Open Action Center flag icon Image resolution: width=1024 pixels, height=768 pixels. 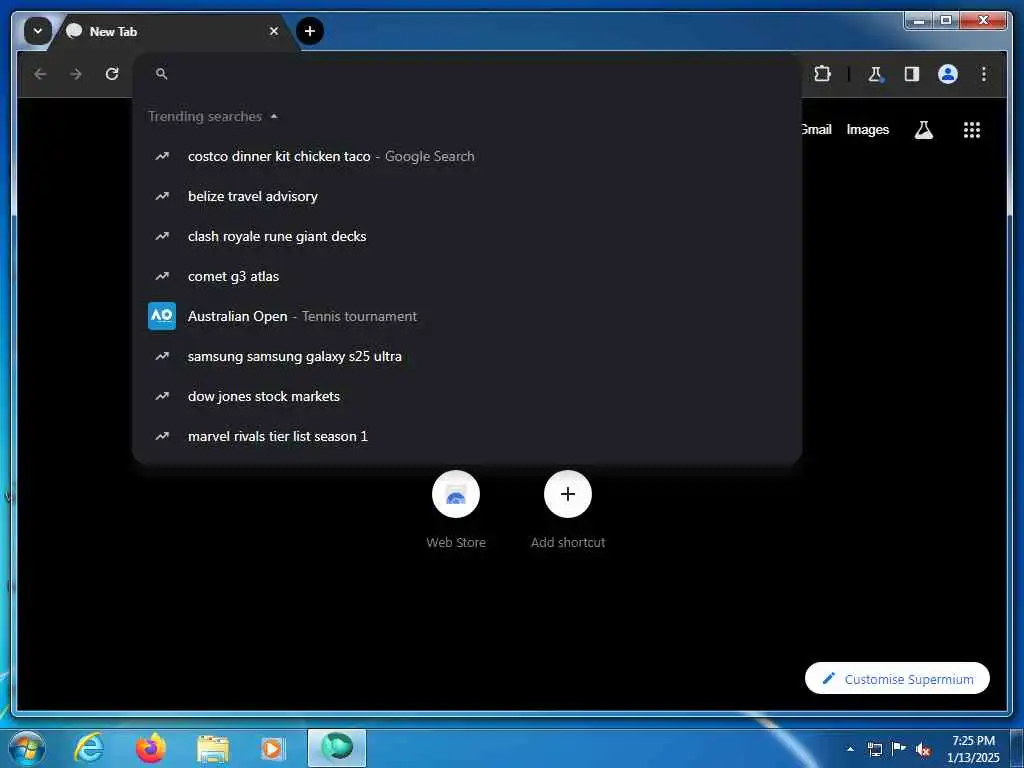pos(899,749)
